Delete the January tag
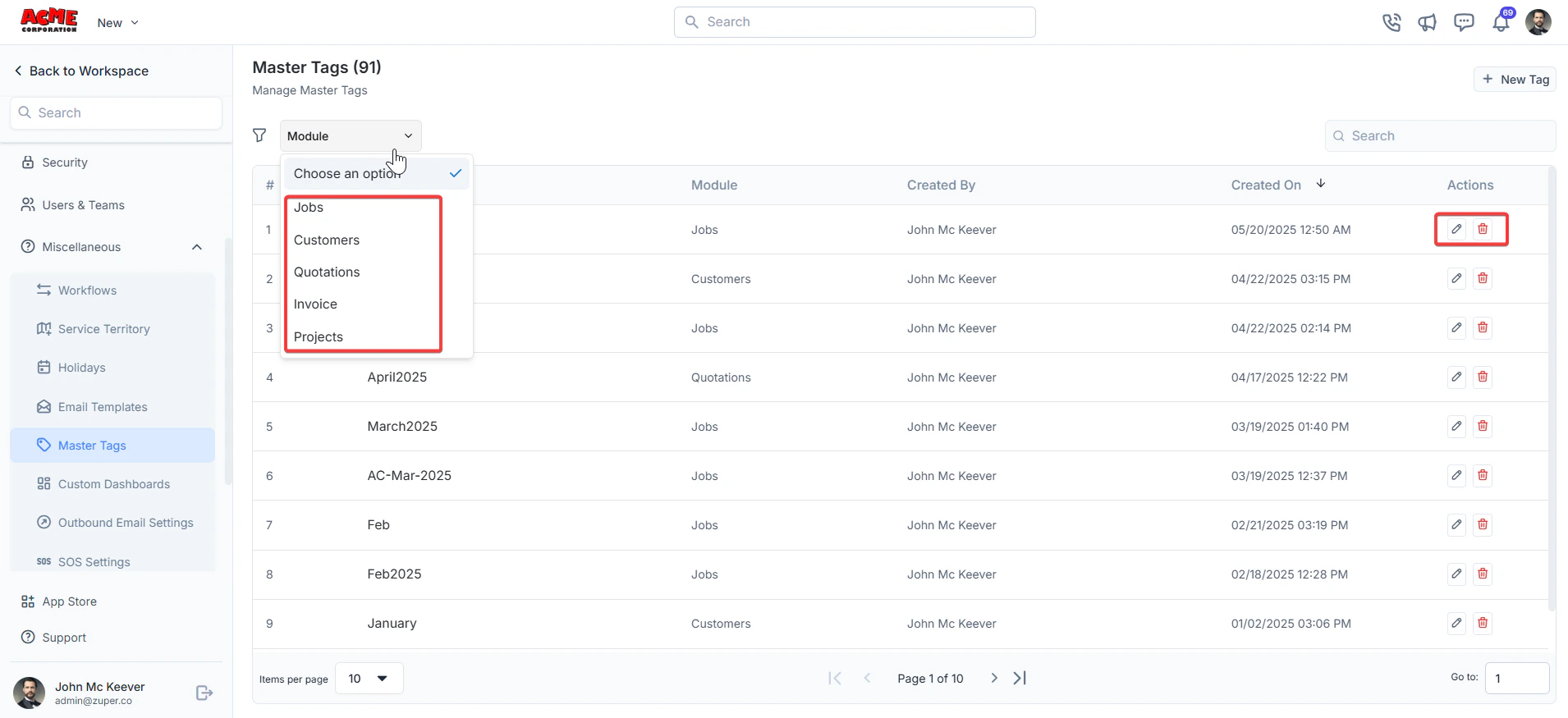This screenshot has height=718, width=1568. [x=1483, y=623]
